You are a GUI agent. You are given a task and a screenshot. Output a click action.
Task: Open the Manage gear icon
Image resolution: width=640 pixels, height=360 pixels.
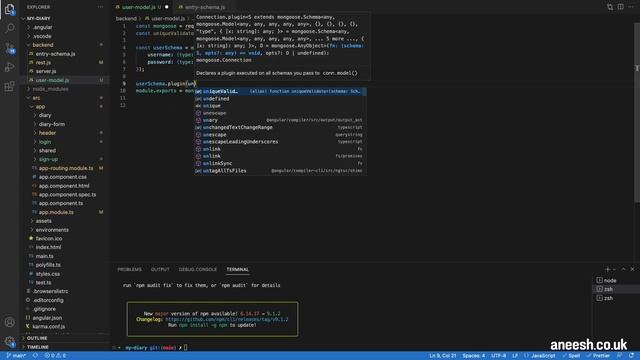point(9,341)
